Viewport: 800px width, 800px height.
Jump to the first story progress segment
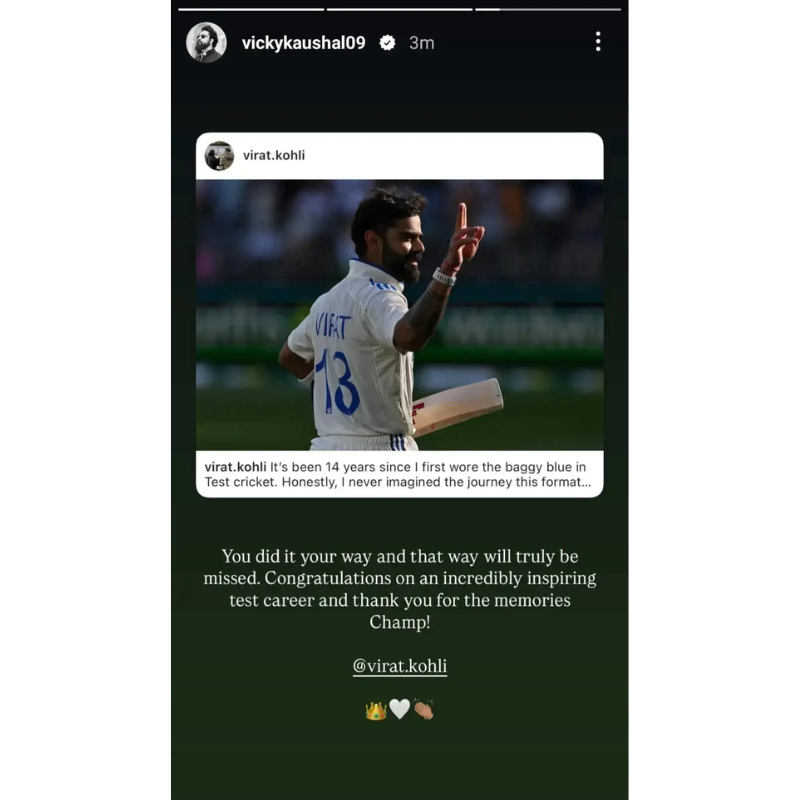(x=251, y=9)
